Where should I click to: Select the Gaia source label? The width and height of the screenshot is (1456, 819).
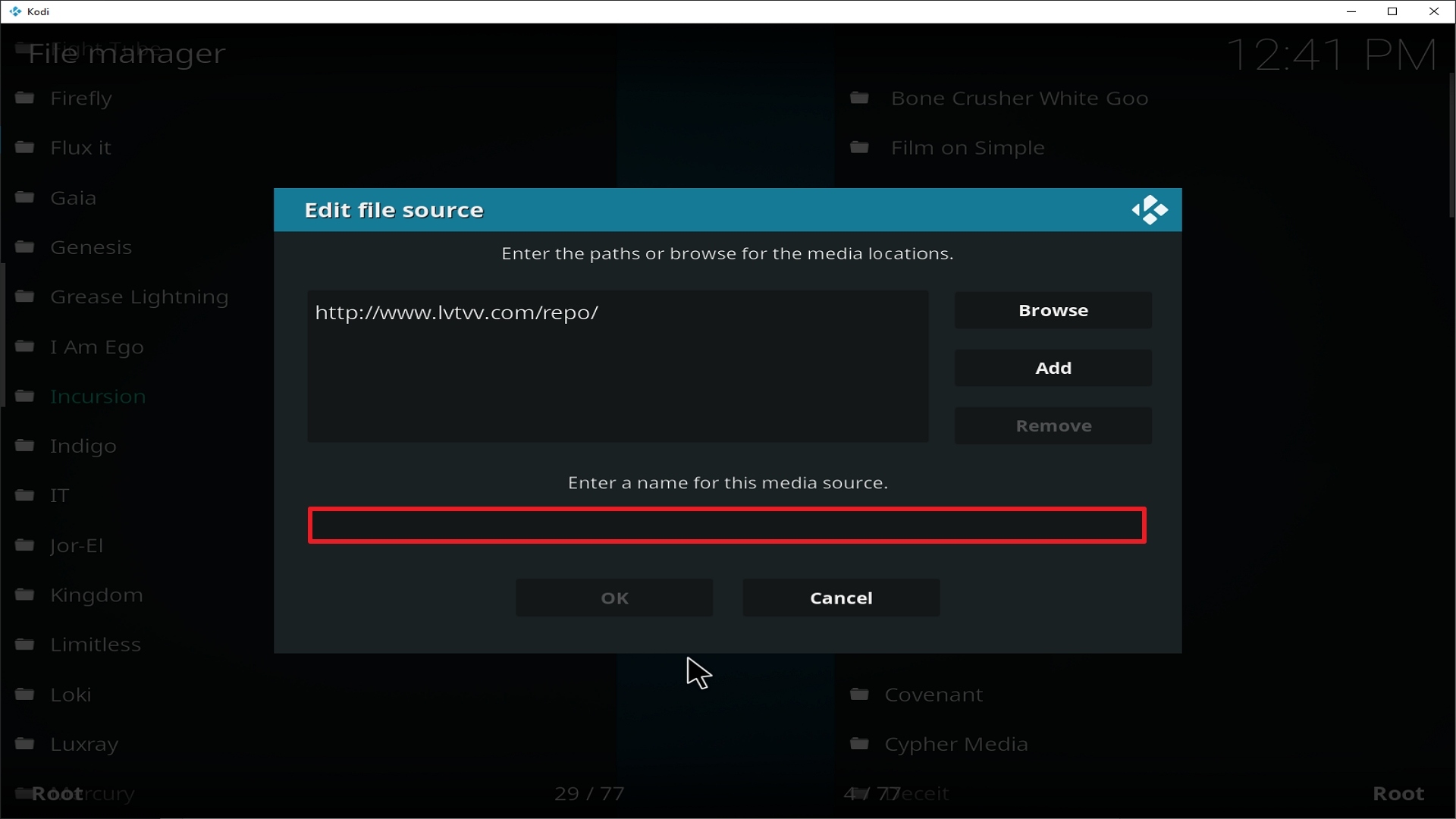[73, 198]
